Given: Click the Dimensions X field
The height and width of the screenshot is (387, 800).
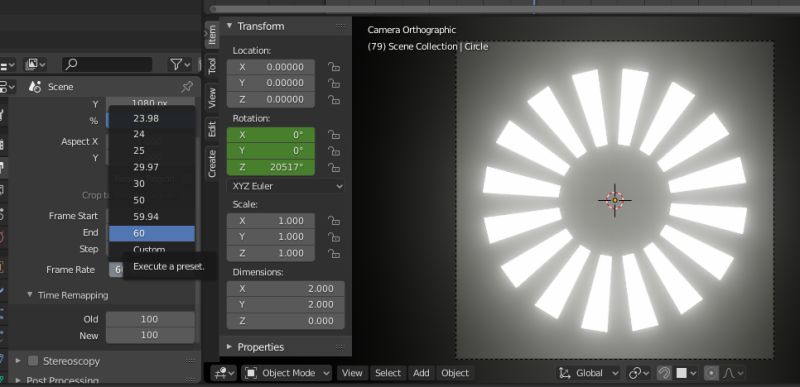Looking at the screenshot, I should click(285, 289).
